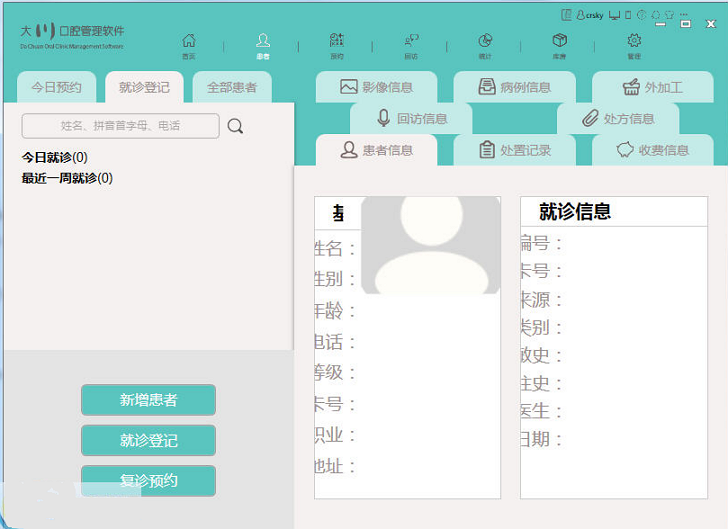Switch to 今日预约 tab
Image resolution: width=728 pixels, height=529 pixels.
[x=57, y=87]
